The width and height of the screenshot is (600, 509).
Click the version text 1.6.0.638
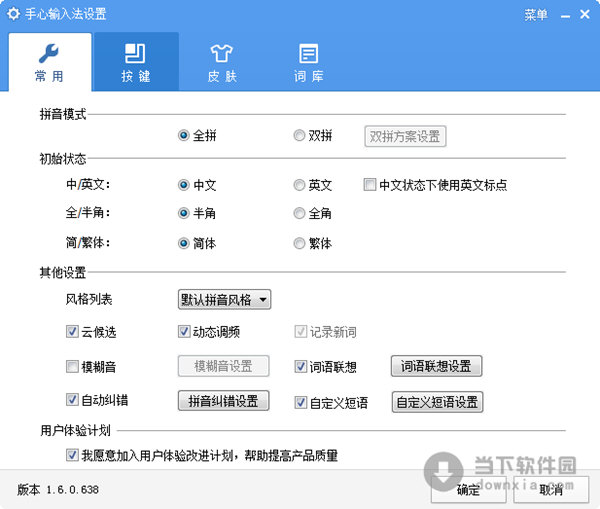tap(73, 490)
